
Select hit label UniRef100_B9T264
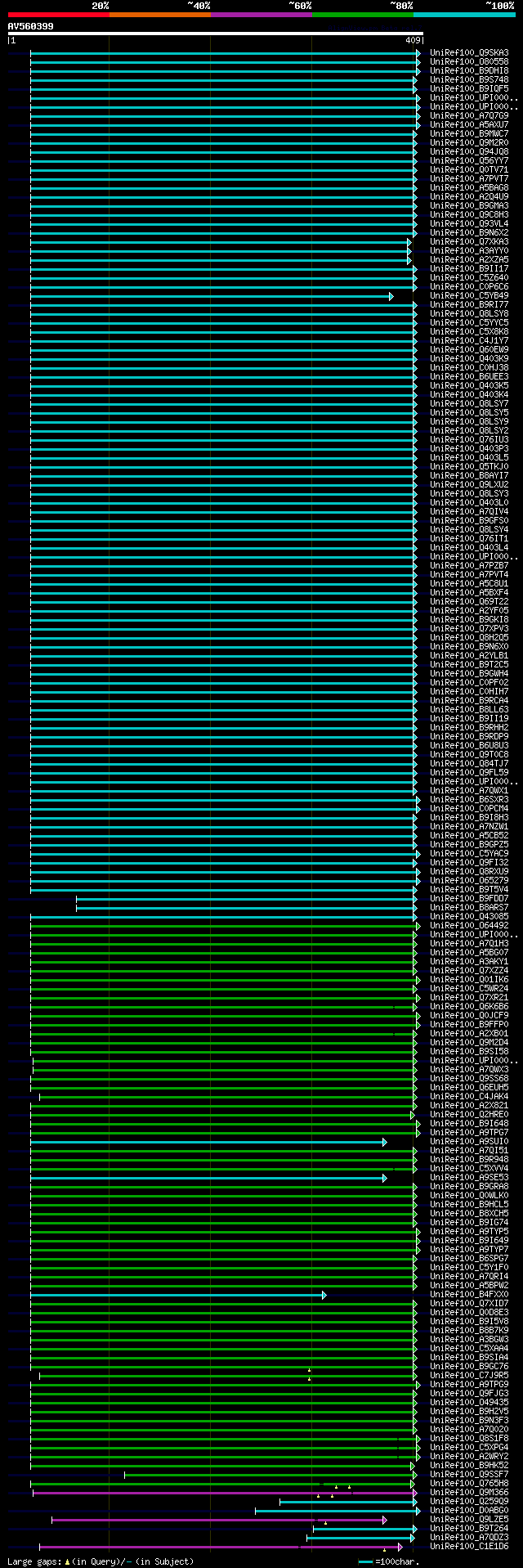pyautogui.click(x=469, y=1529)
